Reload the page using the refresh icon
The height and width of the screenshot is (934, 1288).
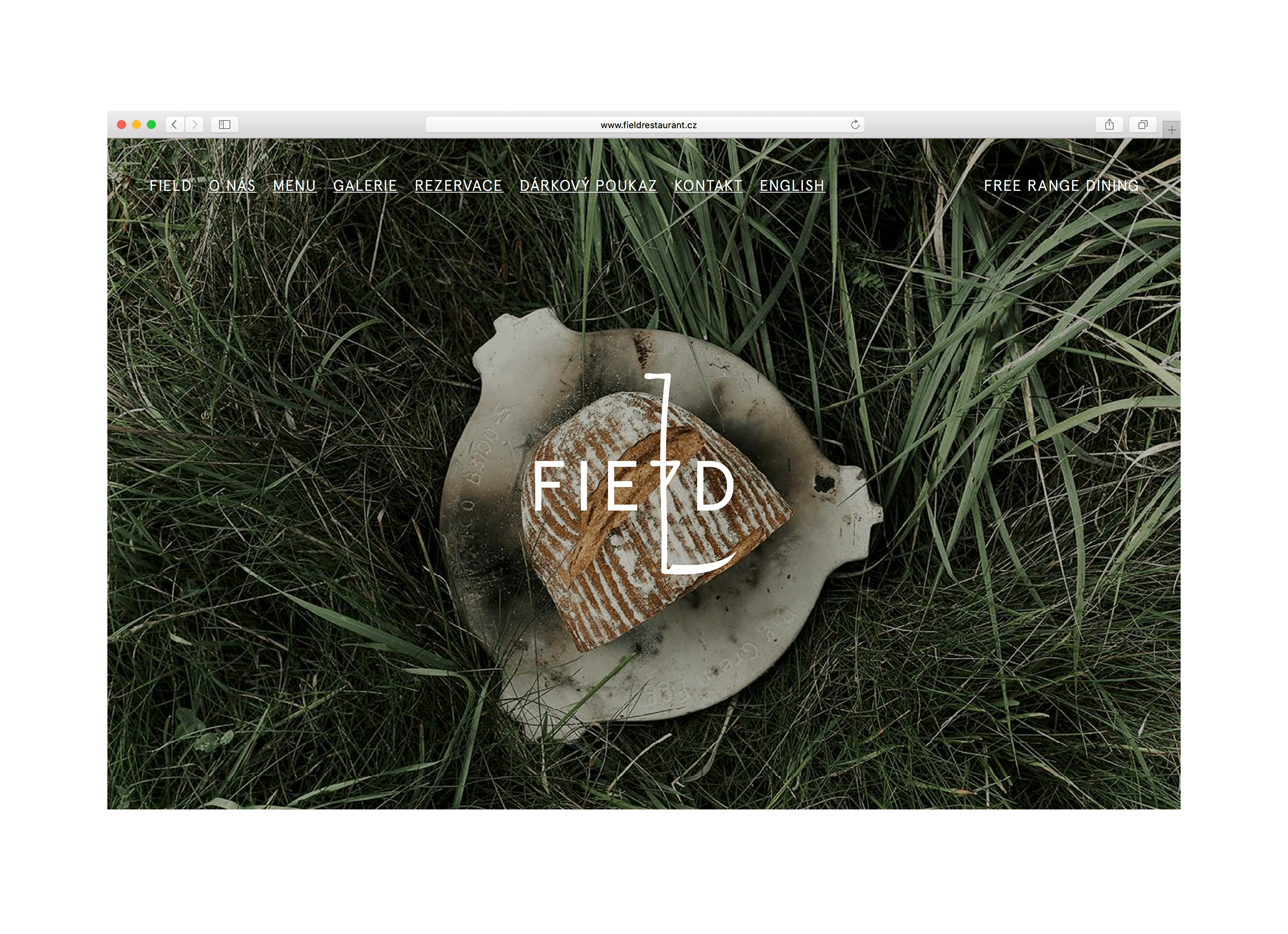855,125
